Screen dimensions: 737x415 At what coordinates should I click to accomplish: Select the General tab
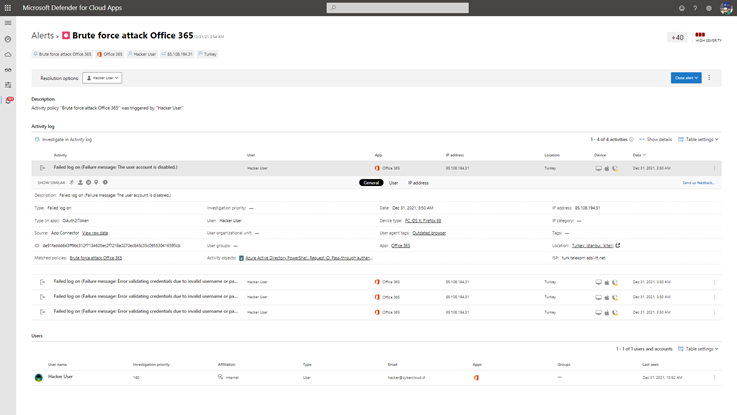371,183
